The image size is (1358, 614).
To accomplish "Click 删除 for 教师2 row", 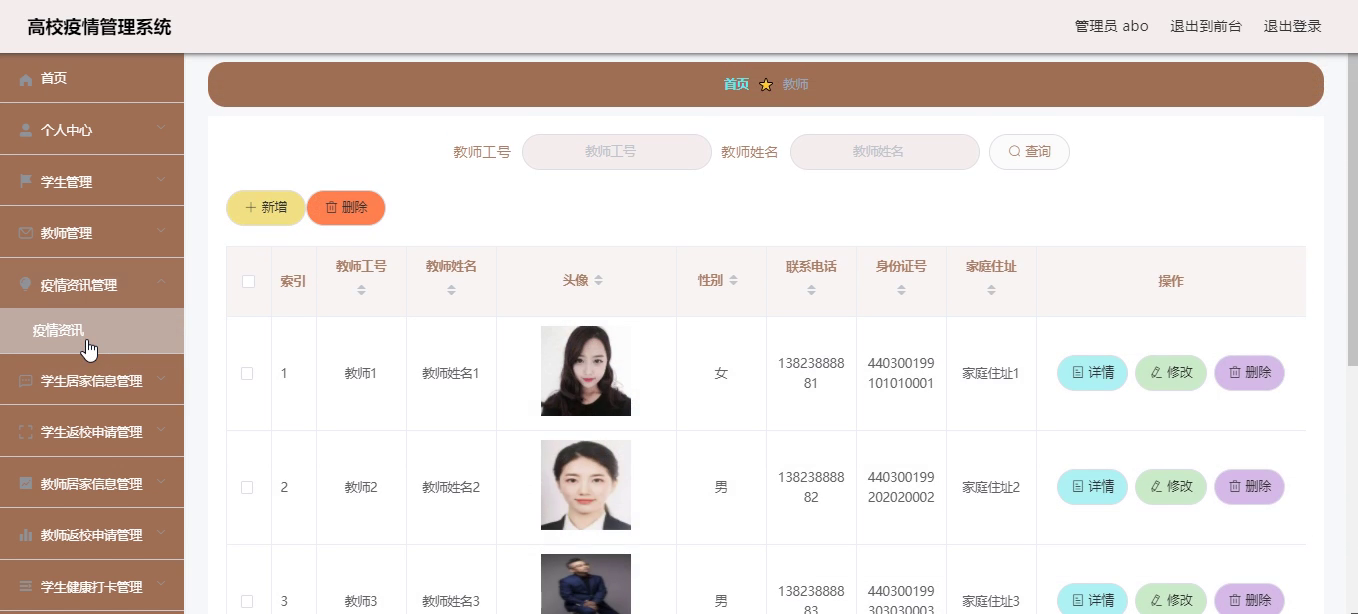I will 1249,487.
